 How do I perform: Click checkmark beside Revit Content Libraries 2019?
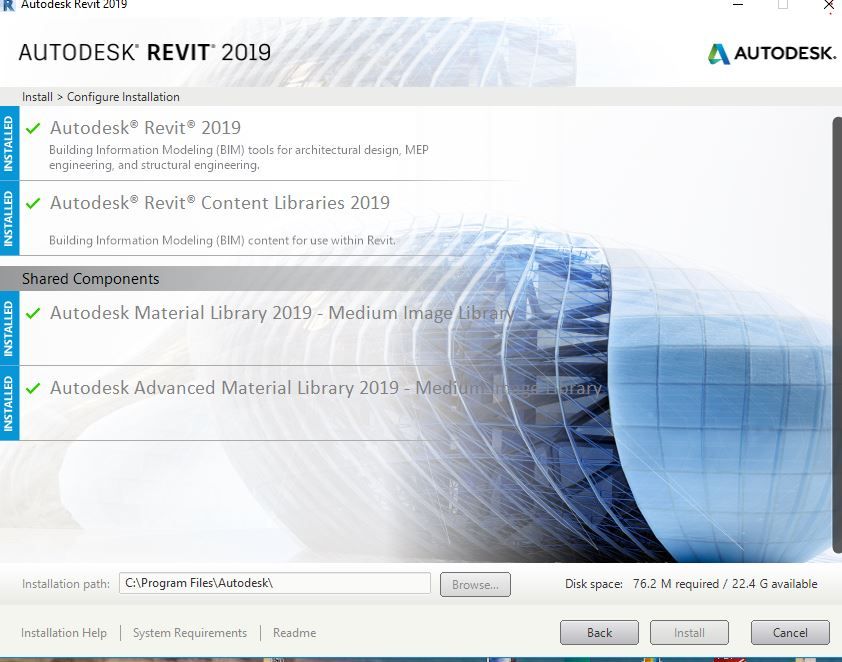click(33, 203)
